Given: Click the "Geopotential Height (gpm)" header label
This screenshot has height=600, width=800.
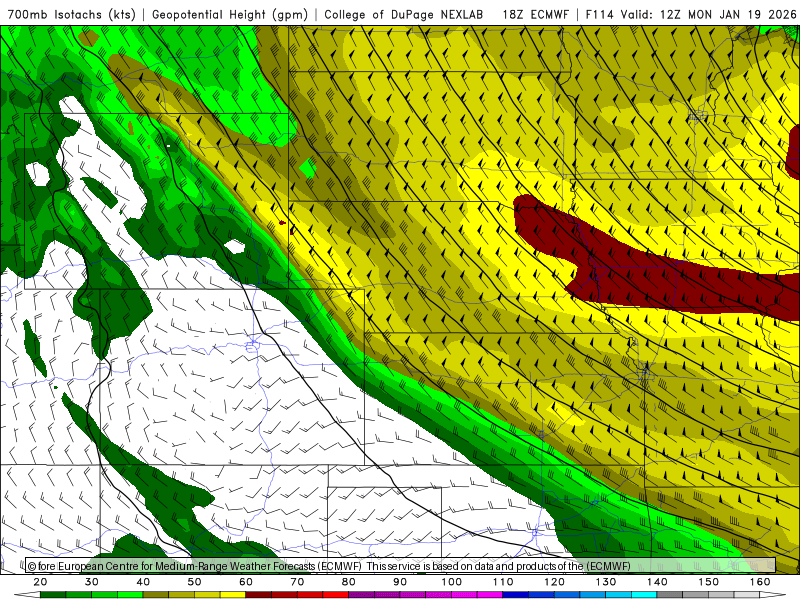Looking at the screenshot, I should pos(230,14).
